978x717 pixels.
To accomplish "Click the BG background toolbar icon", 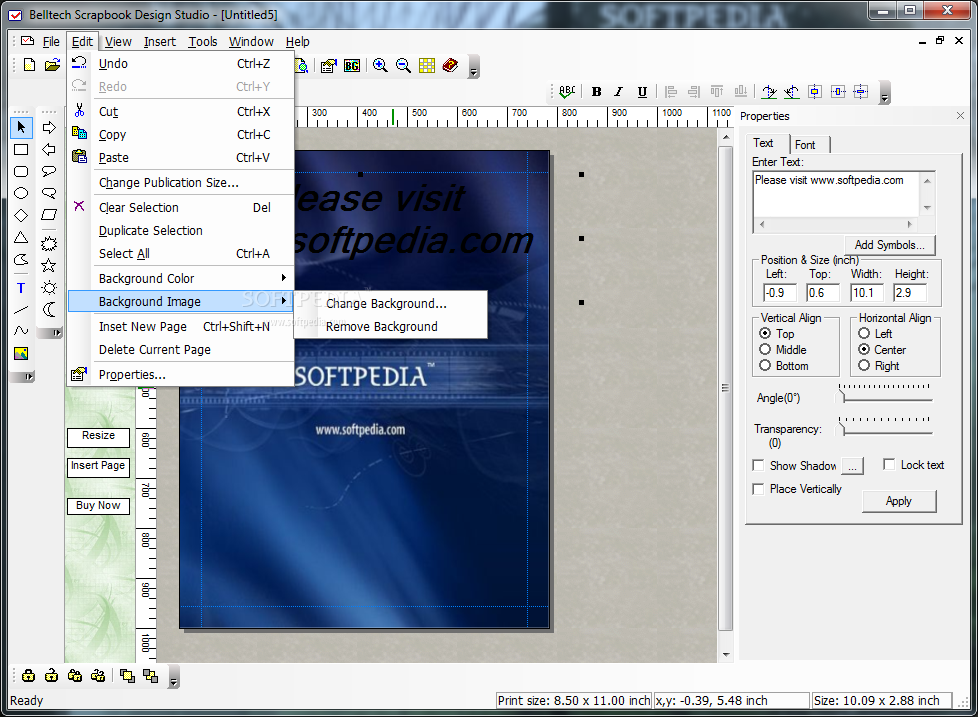I will tap(352, 65).
